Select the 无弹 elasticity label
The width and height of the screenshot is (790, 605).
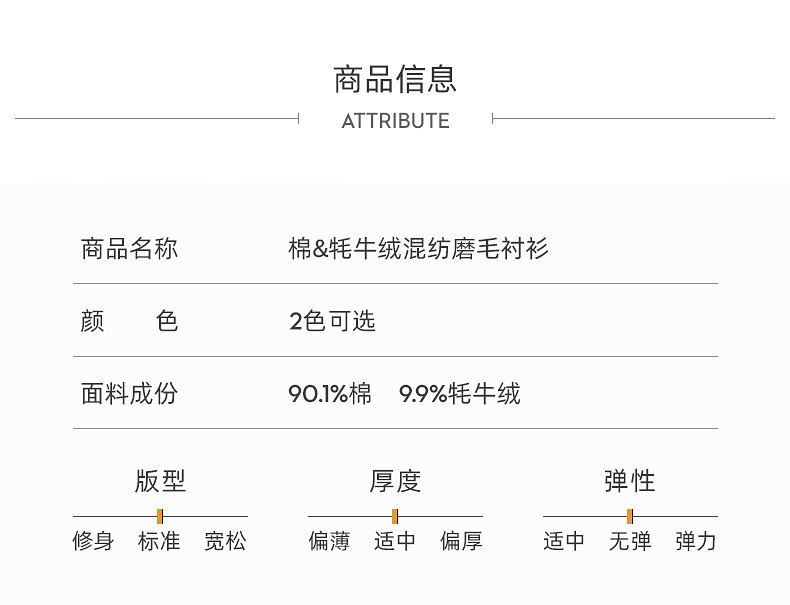click(x=630, y=542)
